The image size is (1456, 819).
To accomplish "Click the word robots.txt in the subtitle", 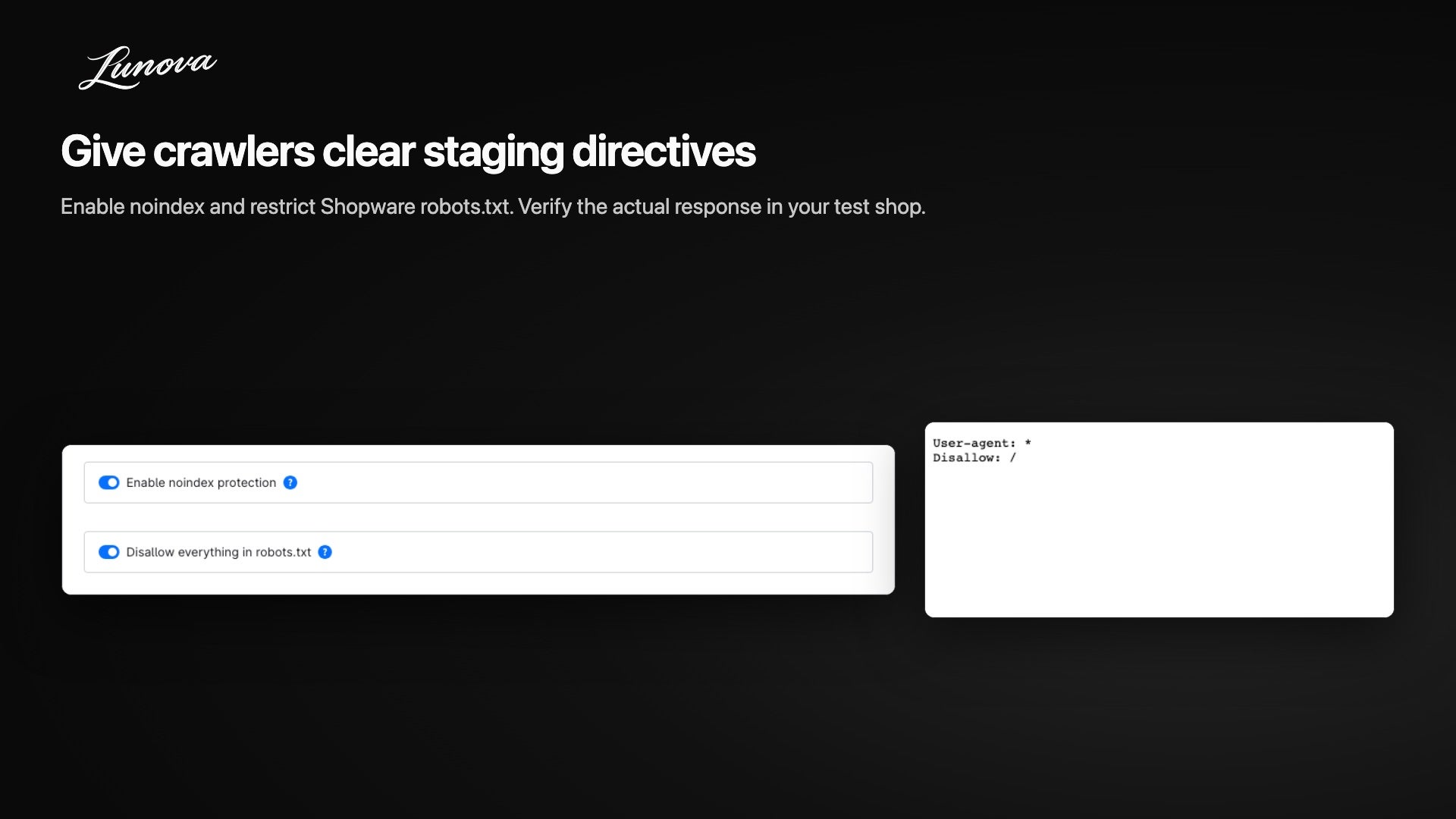I will coord(466,206).
